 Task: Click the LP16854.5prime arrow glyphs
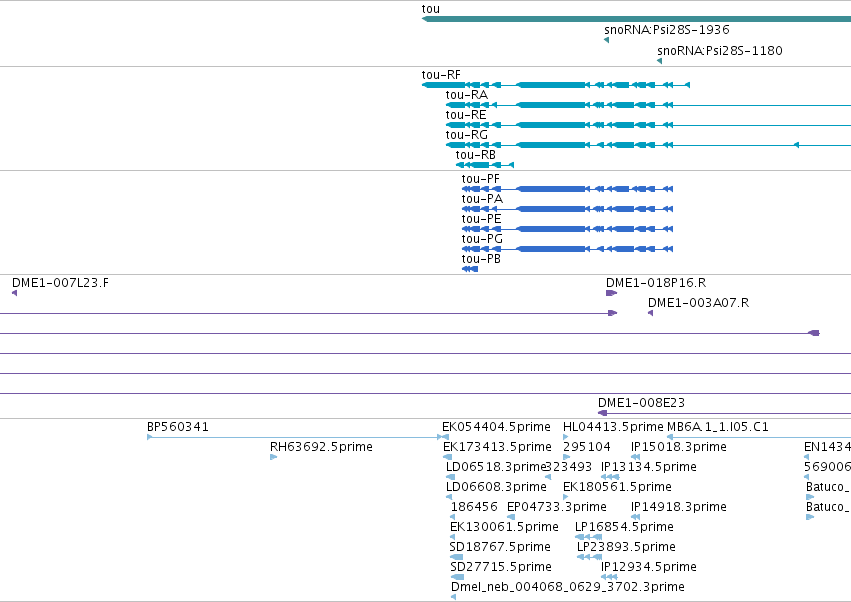click(x=588, y=537)
